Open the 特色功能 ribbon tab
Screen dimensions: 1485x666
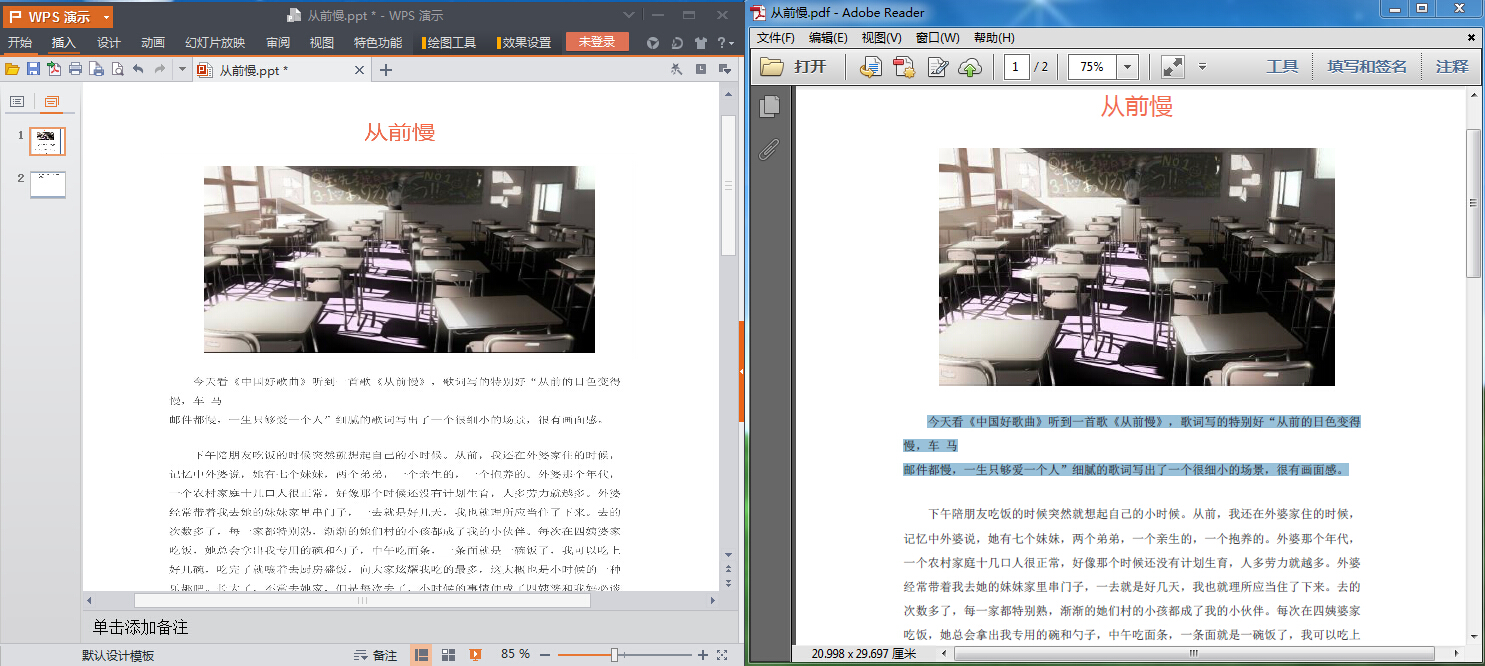tap(378, 42)
